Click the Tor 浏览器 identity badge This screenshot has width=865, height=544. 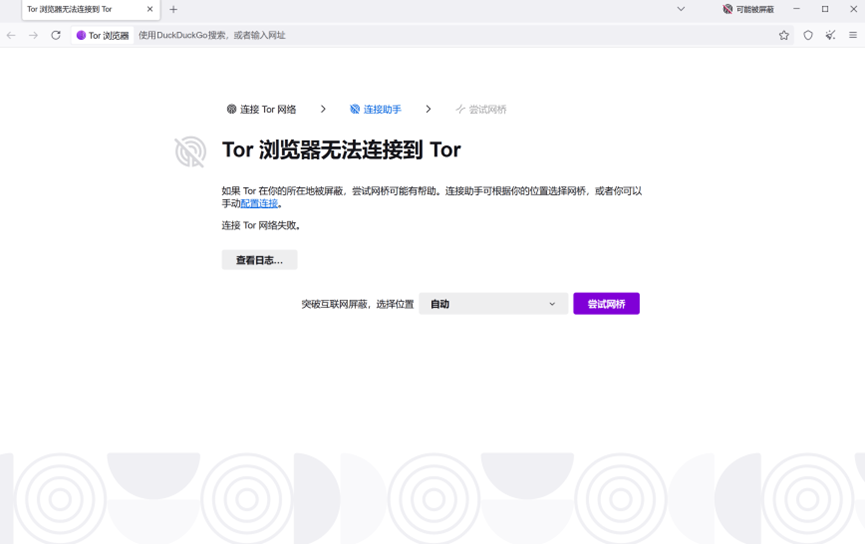pyautogui.click(x=103, y=35)
